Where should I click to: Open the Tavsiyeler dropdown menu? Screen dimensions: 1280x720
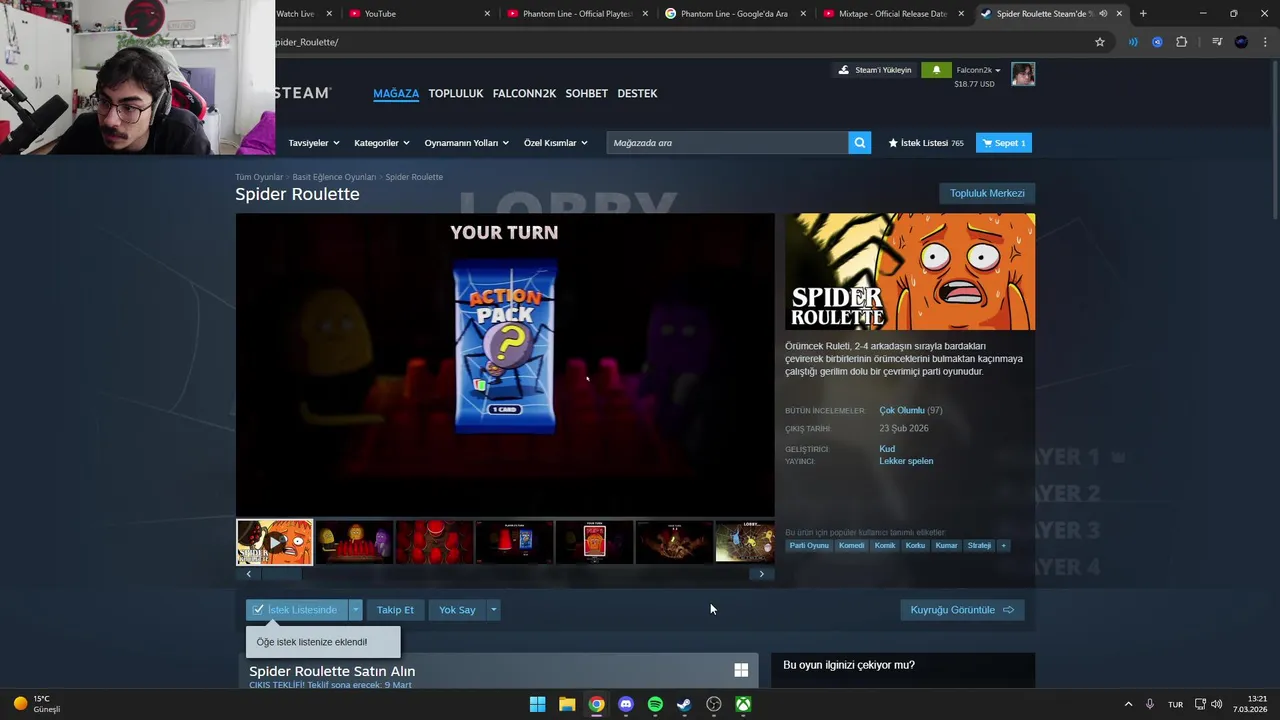click(x=314, y=143)
